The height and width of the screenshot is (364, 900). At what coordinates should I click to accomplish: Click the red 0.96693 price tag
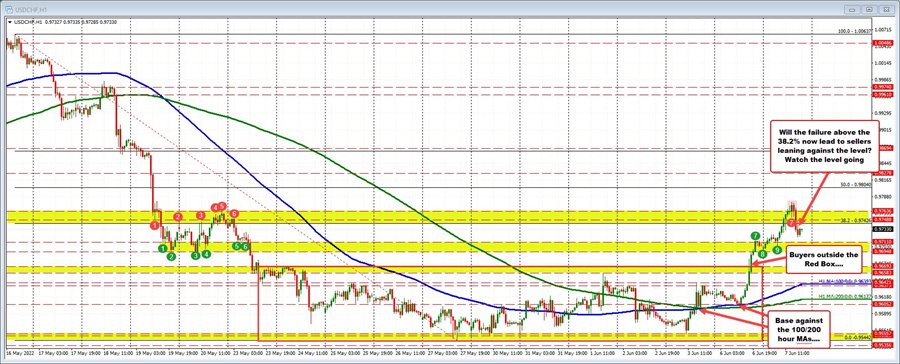[883, 266]
